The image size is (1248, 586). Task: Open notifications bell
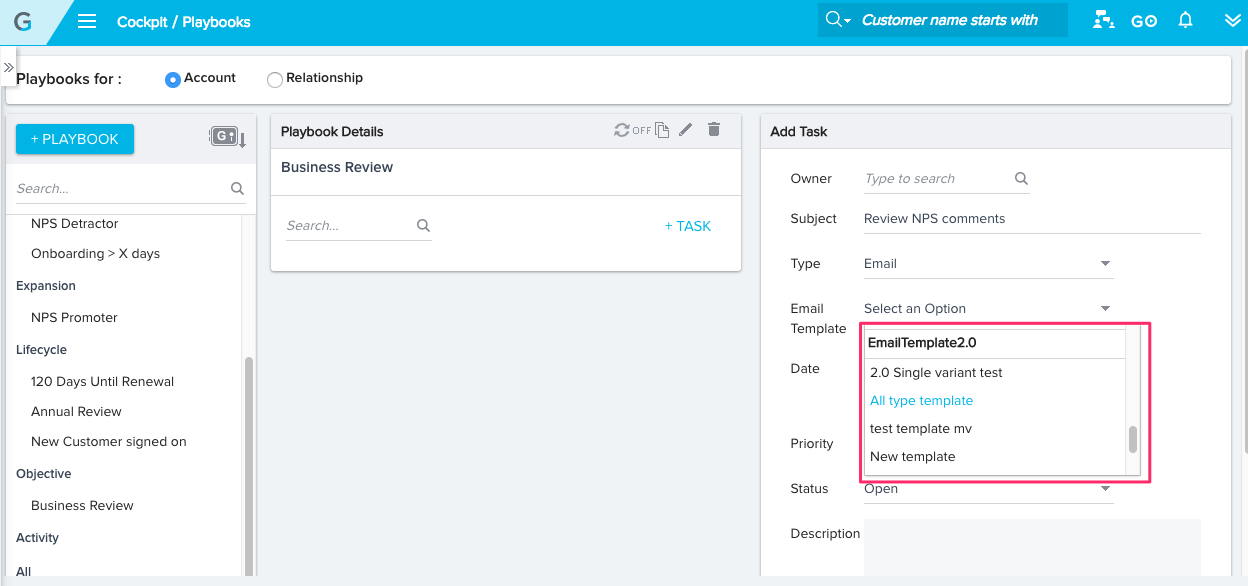click(1186, 20)
